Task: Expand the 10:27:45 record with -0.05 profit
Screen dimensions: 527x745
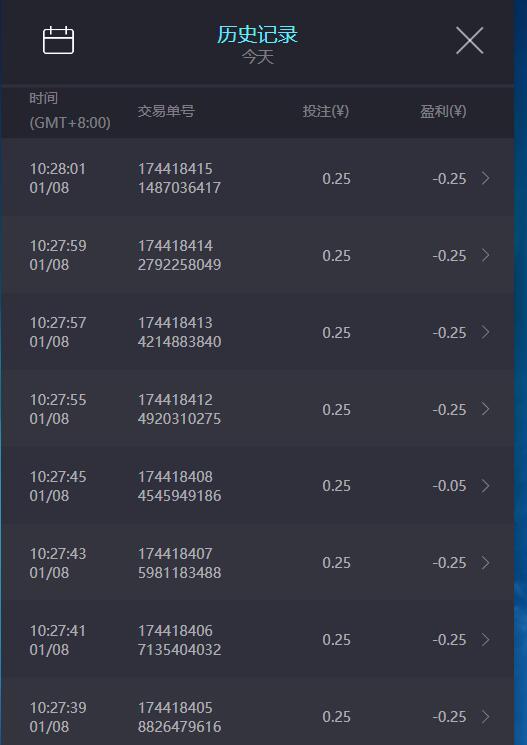Action: (485, 486)
